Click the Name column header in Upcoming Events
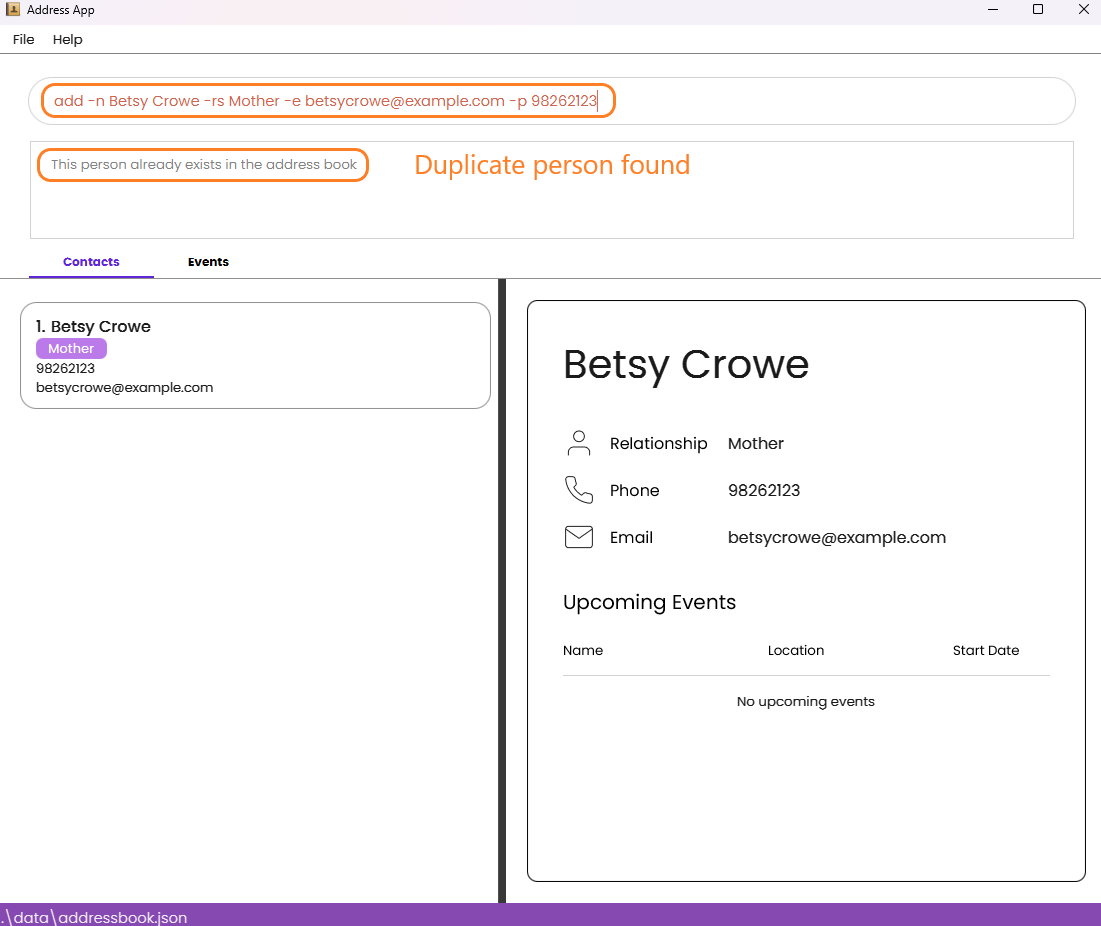Screen dimensions: 1101x926 click(583, 650)
